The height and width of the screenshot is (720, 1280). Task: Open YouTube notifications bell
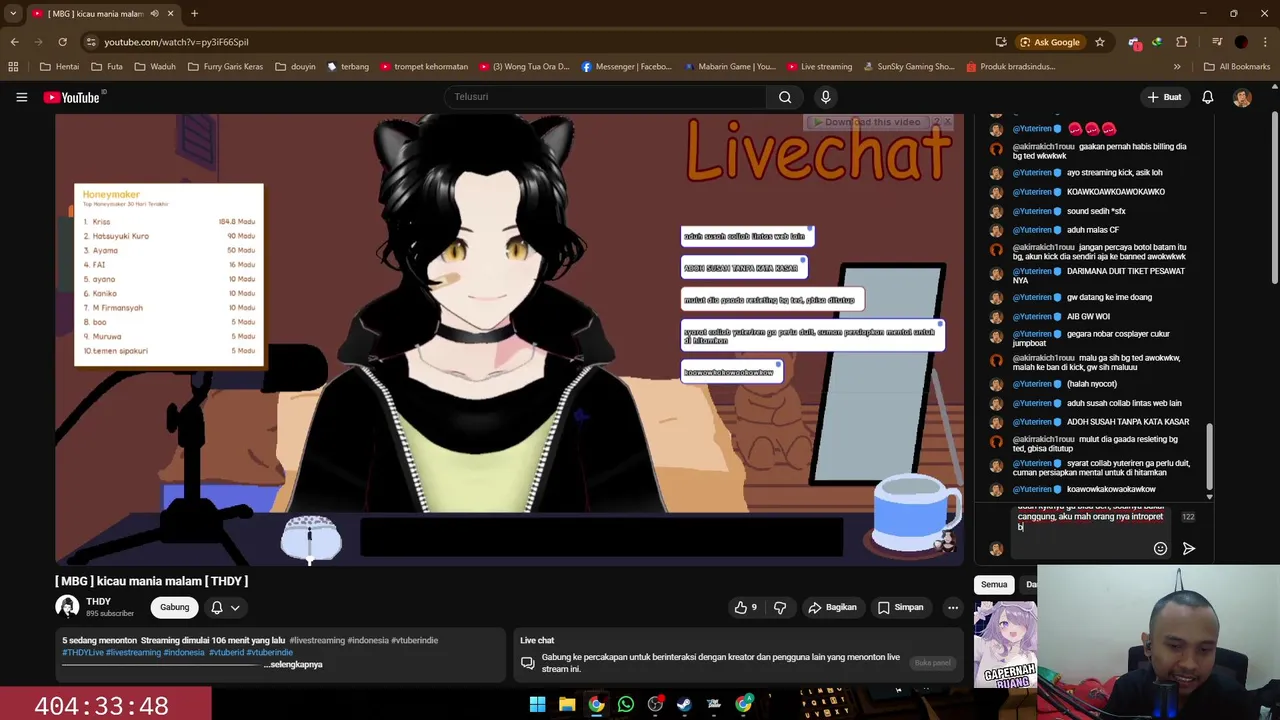(x=1207, y=97)
